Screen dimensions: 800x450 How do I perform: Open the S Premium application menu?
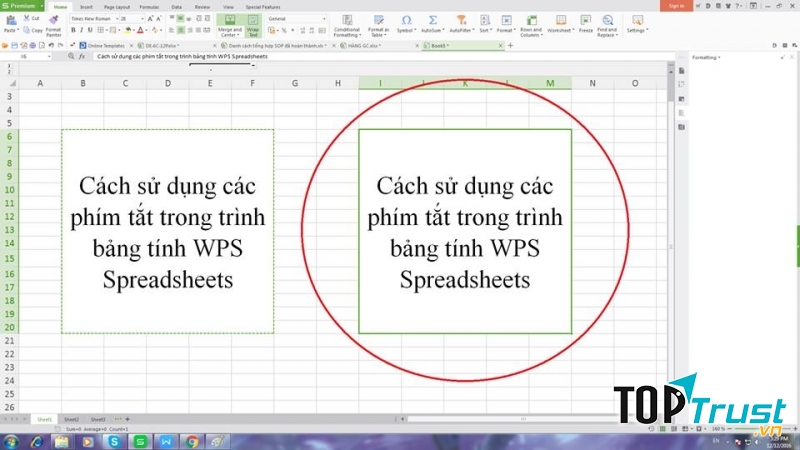[x=22, y=6]
